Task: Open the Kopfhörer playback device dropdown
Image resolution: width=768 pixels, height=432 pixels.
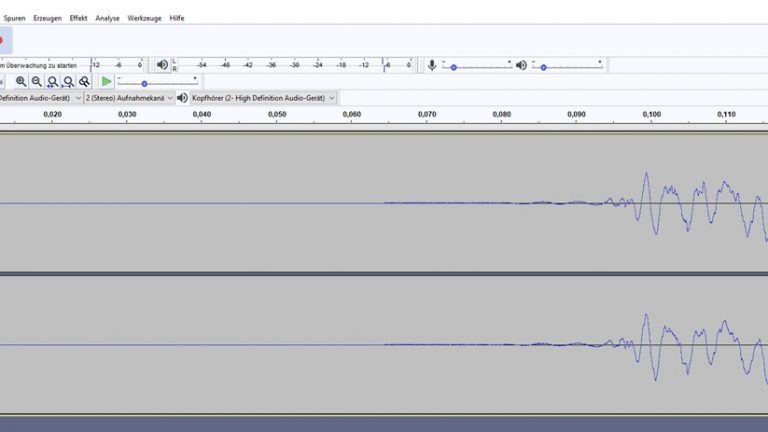Action: (x=263, y=98)
